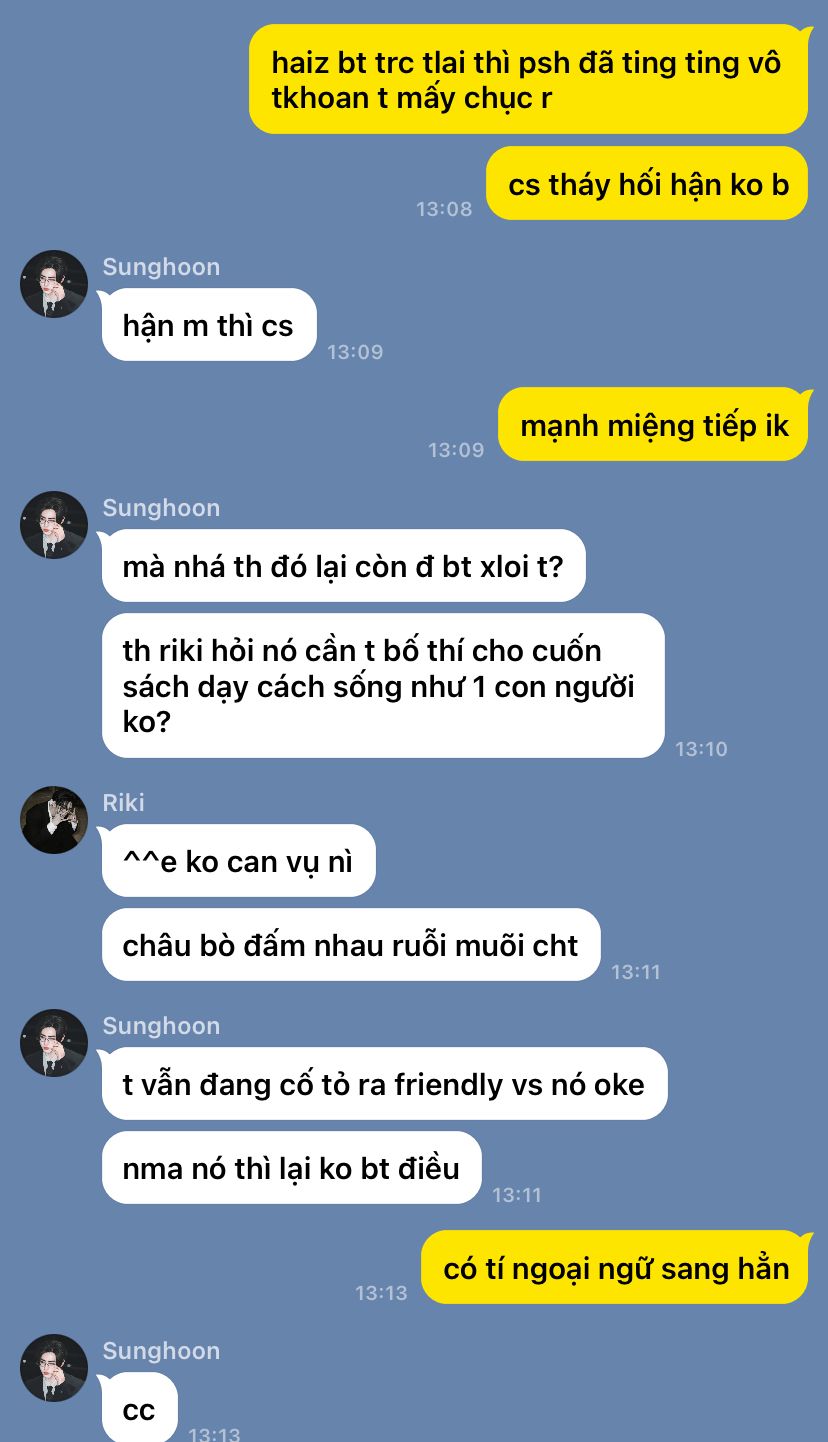This screenshot has height=1442, width=828.
Task: Select the Sunghoon name above "hận m thì cs"
Action: [x=161, y=267]
